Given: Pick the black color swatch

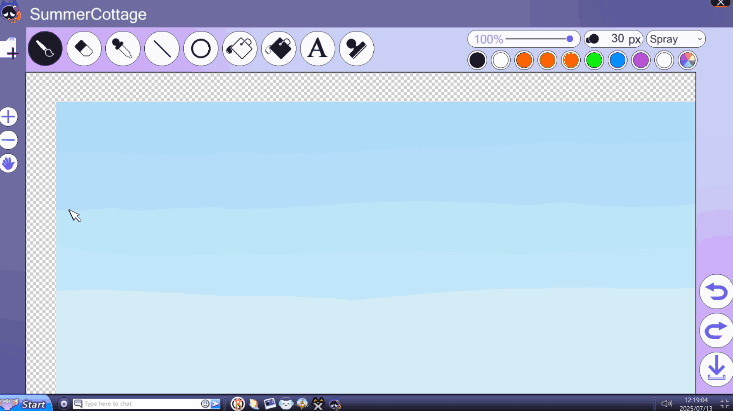Looking at the screenshot, I should click(478, 60).
